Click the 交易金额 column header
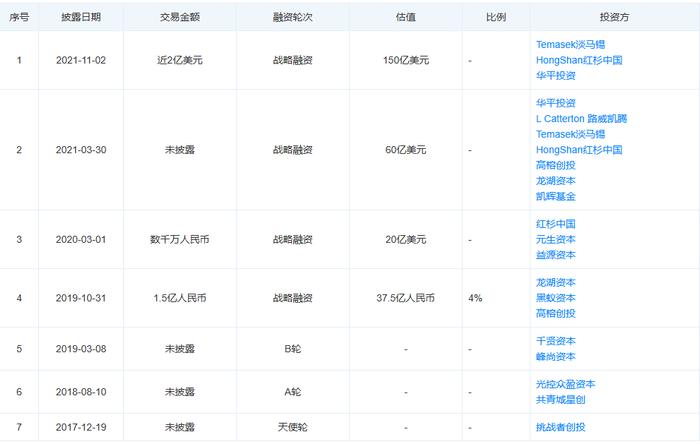 (x=180, y=17)
